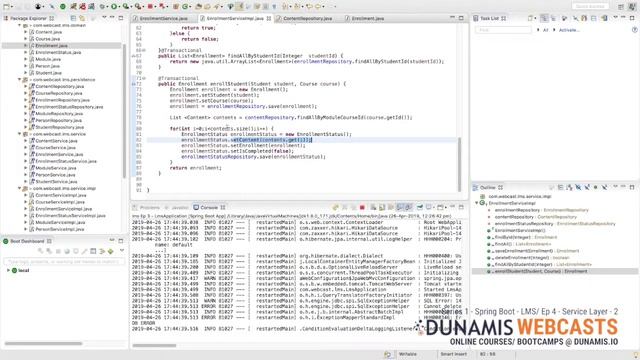This screenshot has width=640, height=360.
Task: Expand Student.java tree node
Action: tap(26, 73)
